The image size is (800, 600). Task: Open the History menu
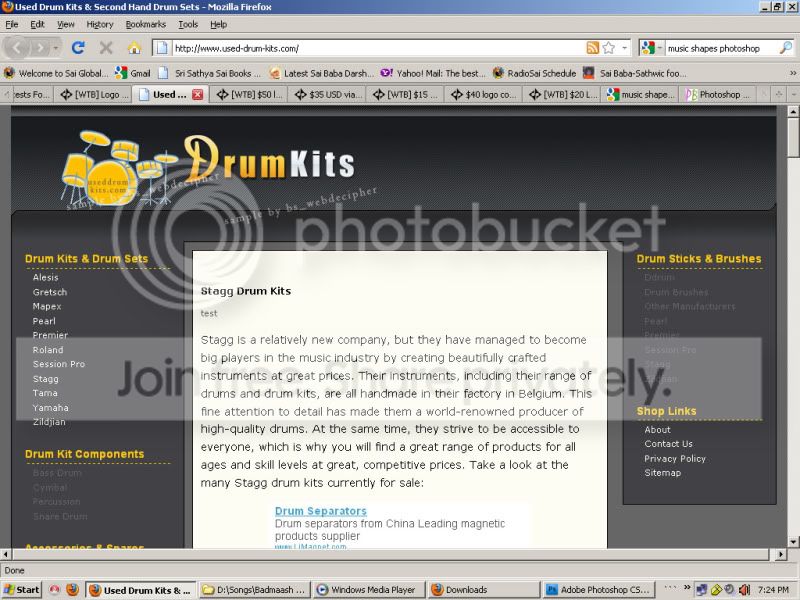(x=100, y=24)
